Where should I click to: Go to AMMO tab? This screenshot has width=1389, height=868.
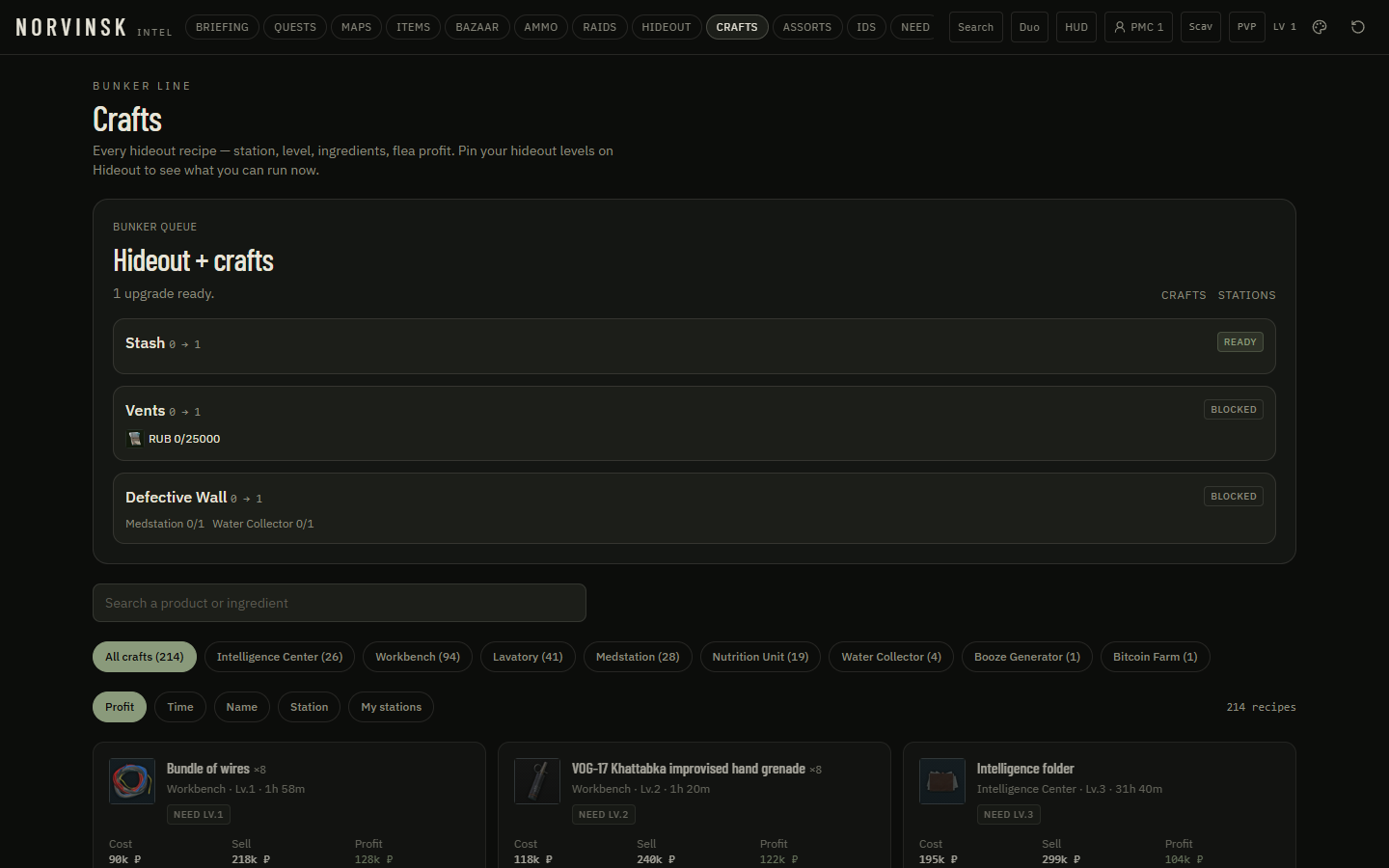tap(541, 27)
